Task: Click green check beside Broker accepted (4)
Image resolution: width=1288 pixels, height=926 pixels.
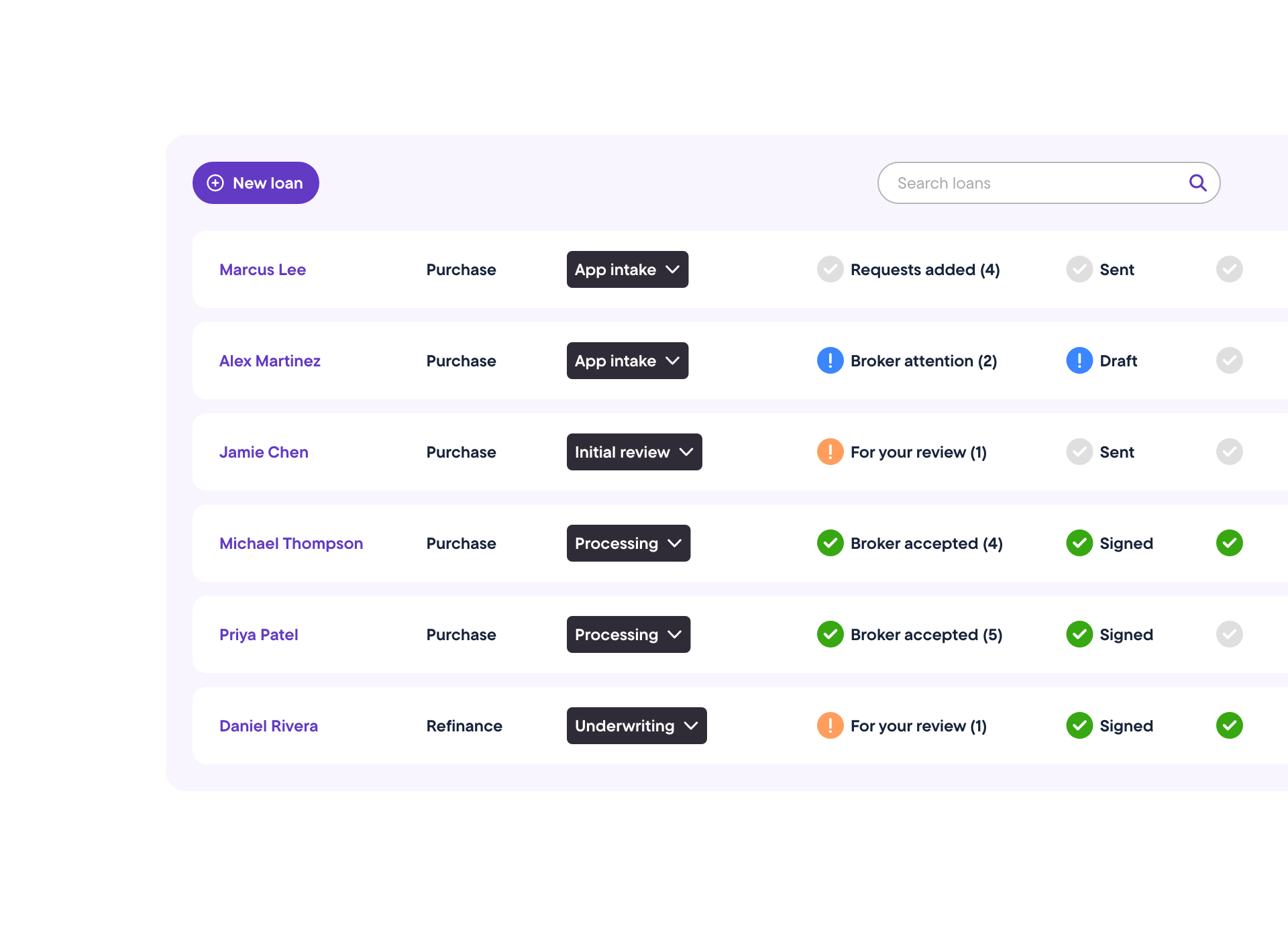Action: (x=830, y=544)
